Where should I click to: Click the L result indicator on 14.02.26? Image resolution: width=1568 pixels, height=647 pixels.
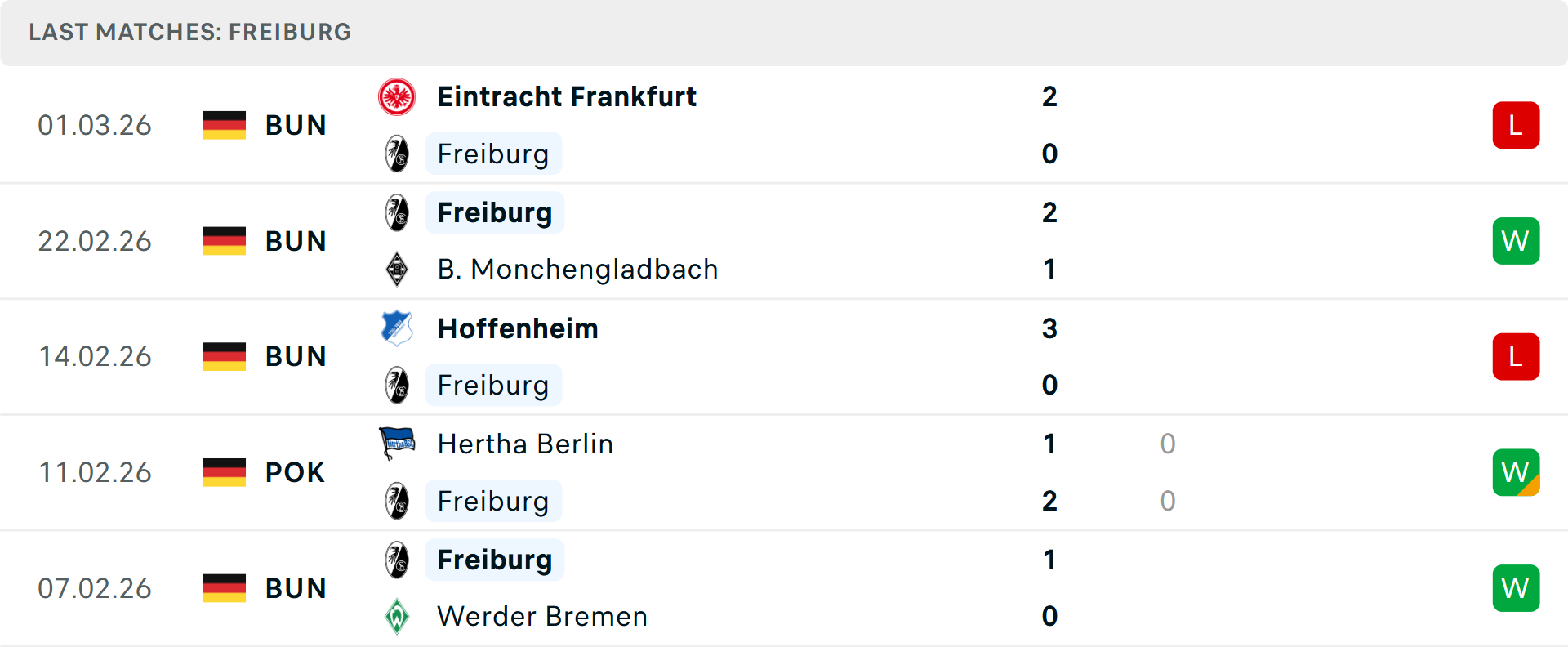1516,356
